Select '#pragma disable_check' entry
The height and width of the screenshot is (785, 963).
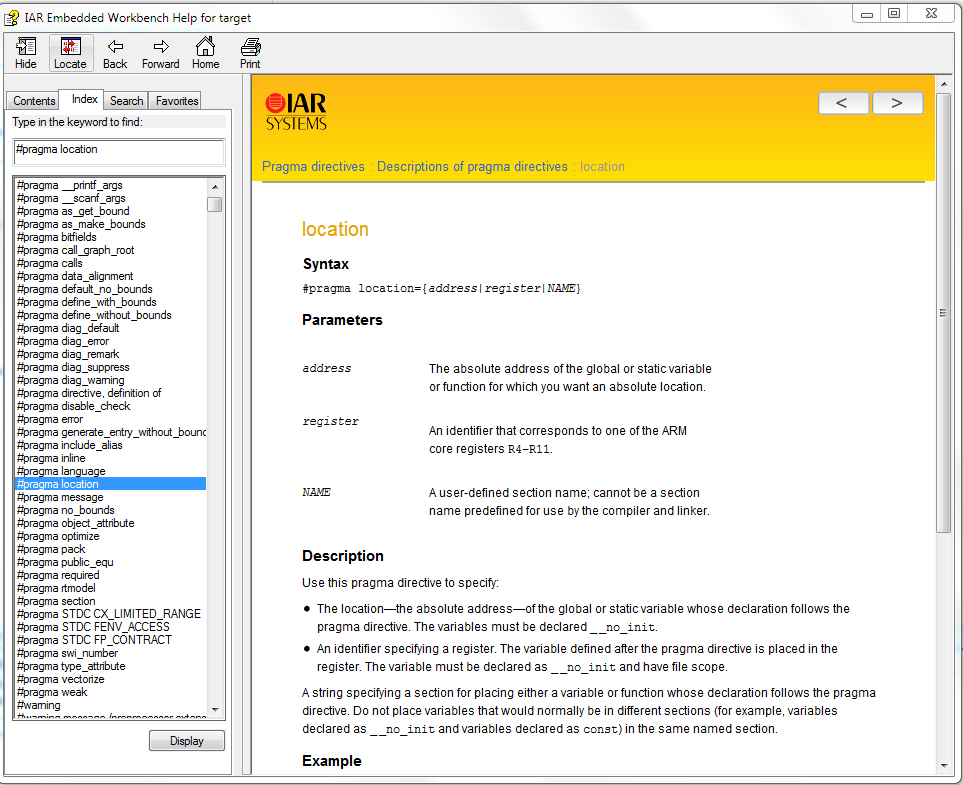(74, 406)
